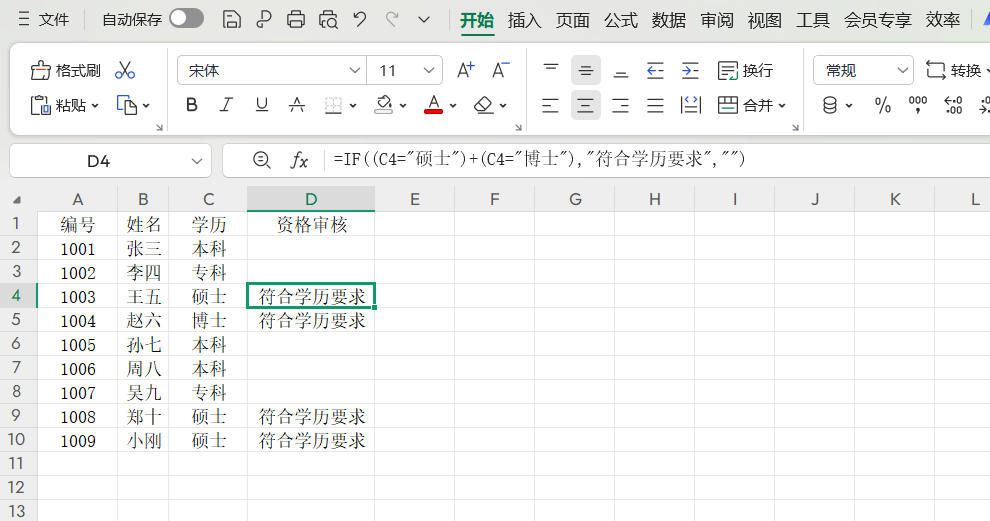The width and height of the screenshot is (990, 521).
Task: Click the 换行 (Wrap Text) button
Action: pos(746,70)
